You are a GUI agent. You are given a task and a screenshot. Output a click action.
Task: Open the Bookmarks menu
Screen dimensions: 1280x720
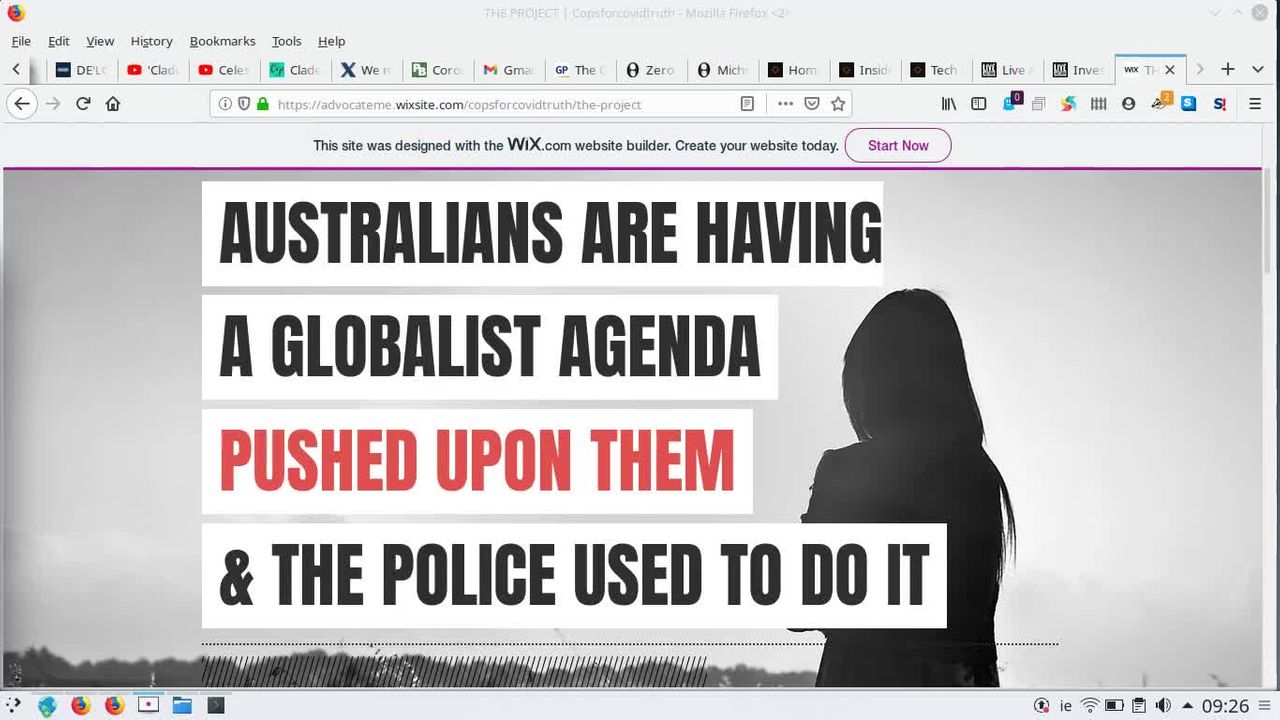(x=222, y=41)
